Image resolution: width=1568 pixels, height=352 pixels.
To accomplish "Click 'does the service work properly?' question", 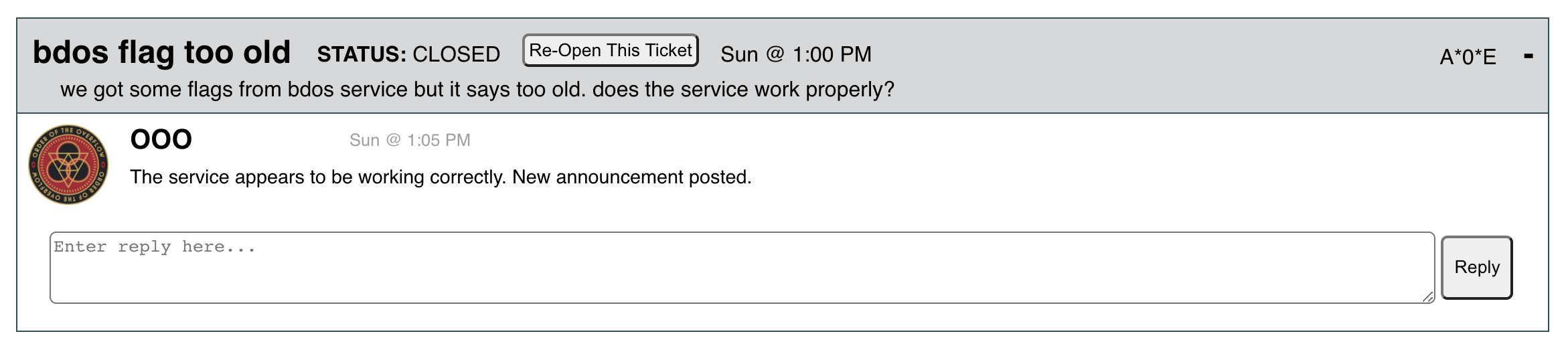I will pos(743,90).
